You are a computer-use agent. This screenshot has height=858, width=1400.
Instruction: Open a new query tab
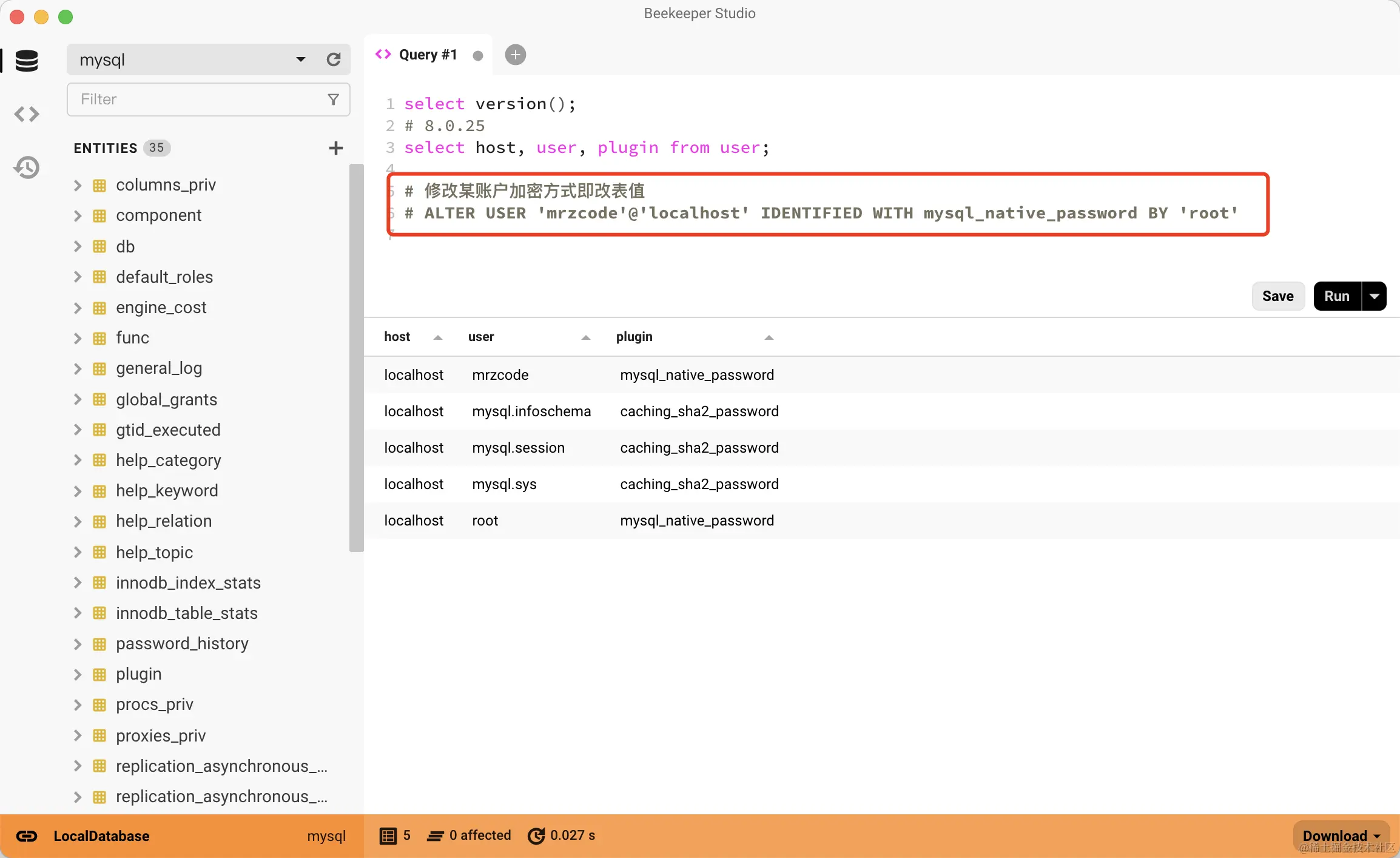tap(515, 55)
